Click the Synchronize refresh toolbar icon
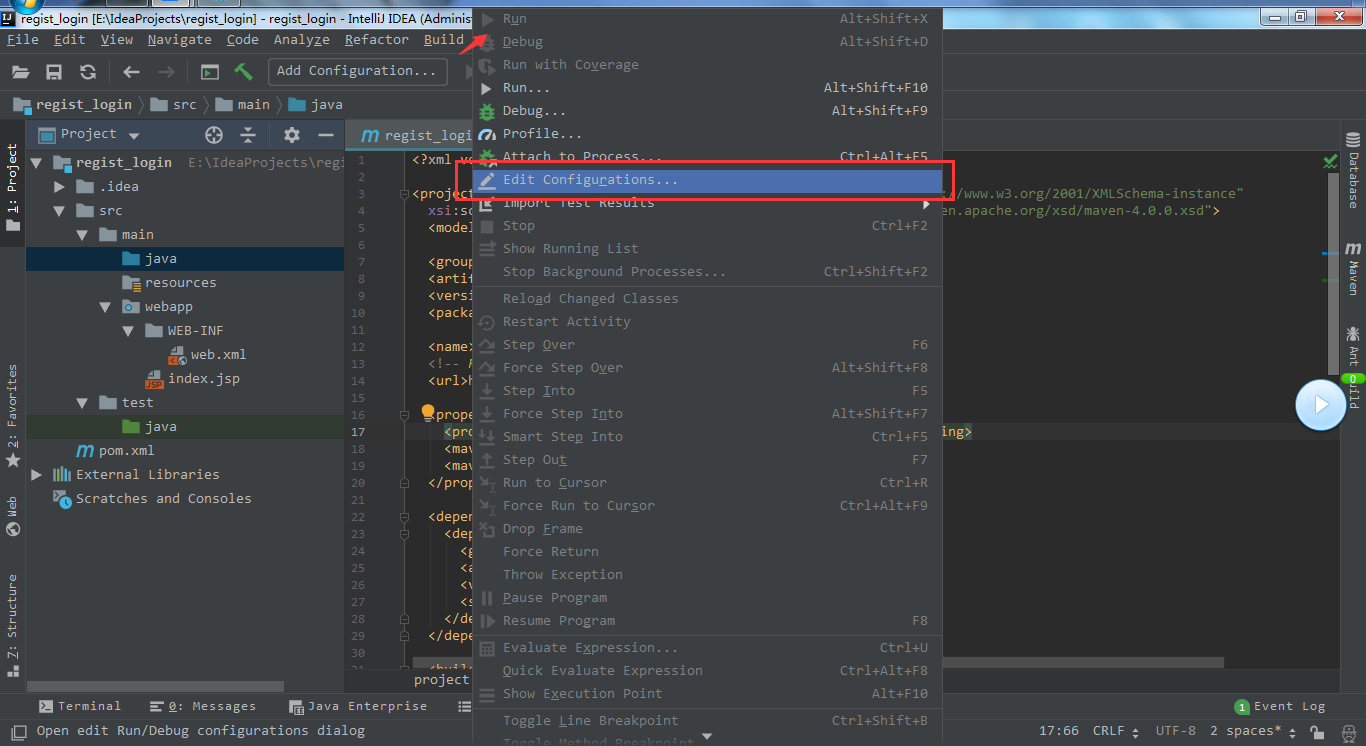This screenshot has width=1366, height=746. (x=88, y=72)
